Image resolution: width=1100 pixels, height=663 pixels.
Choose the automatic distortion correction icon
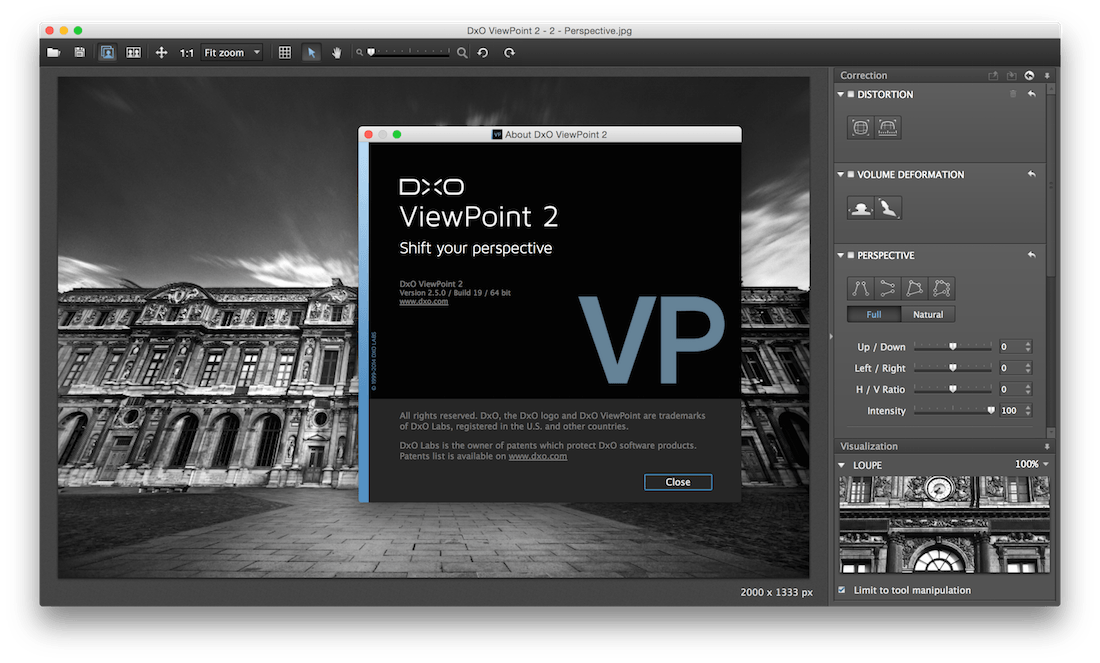click(861, 128)
